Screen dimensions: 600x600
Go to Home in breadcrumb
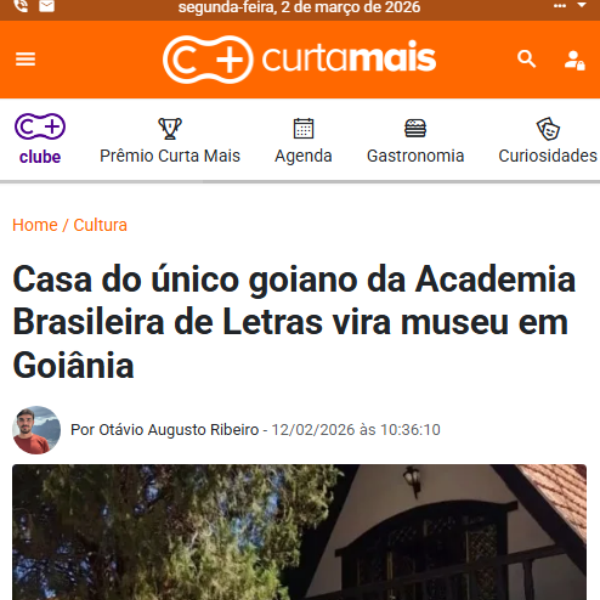(35, 225)
